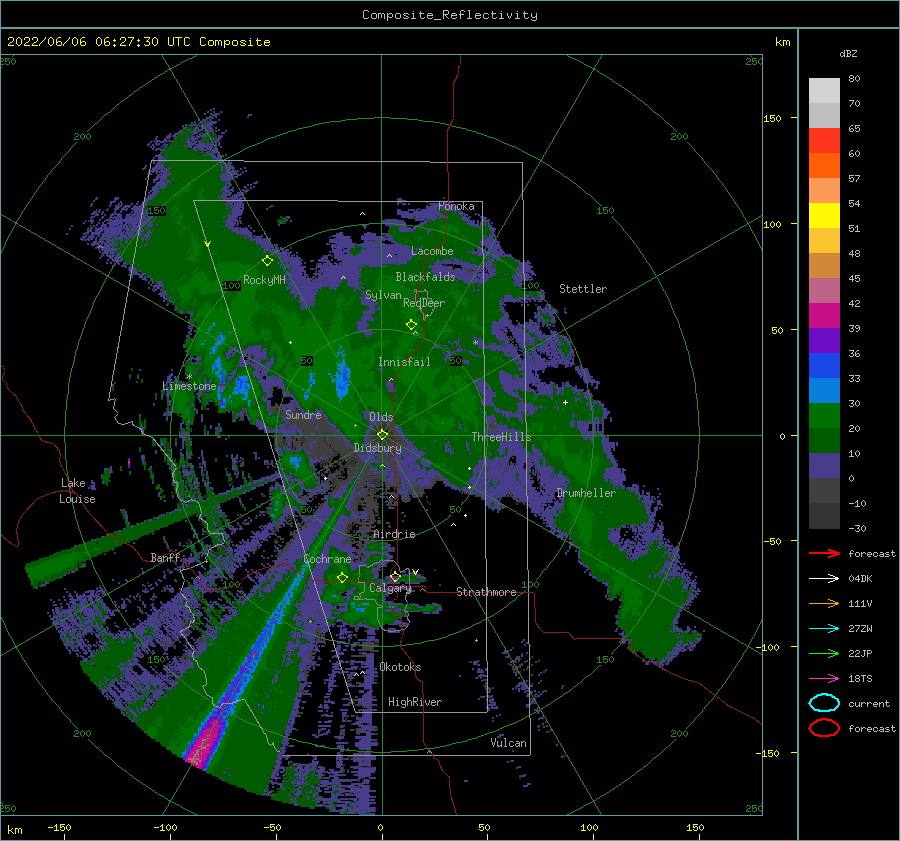Click the ThreeHills city label
This screenshot has width=900, height=841.
click(x=501, y=437)
